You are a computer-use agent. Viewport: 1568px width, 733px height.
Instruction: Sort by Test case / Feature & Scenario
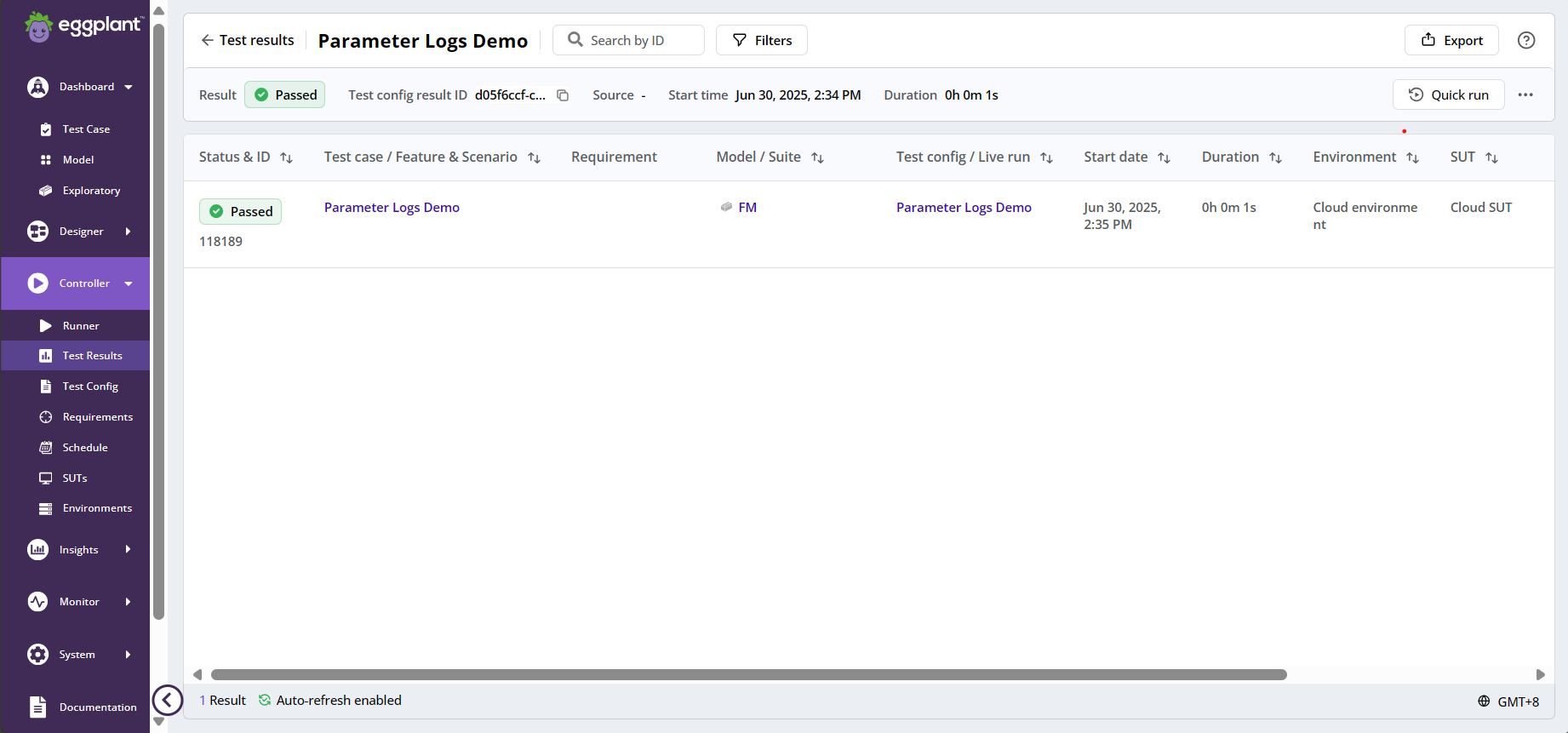(x=535, y=157)
